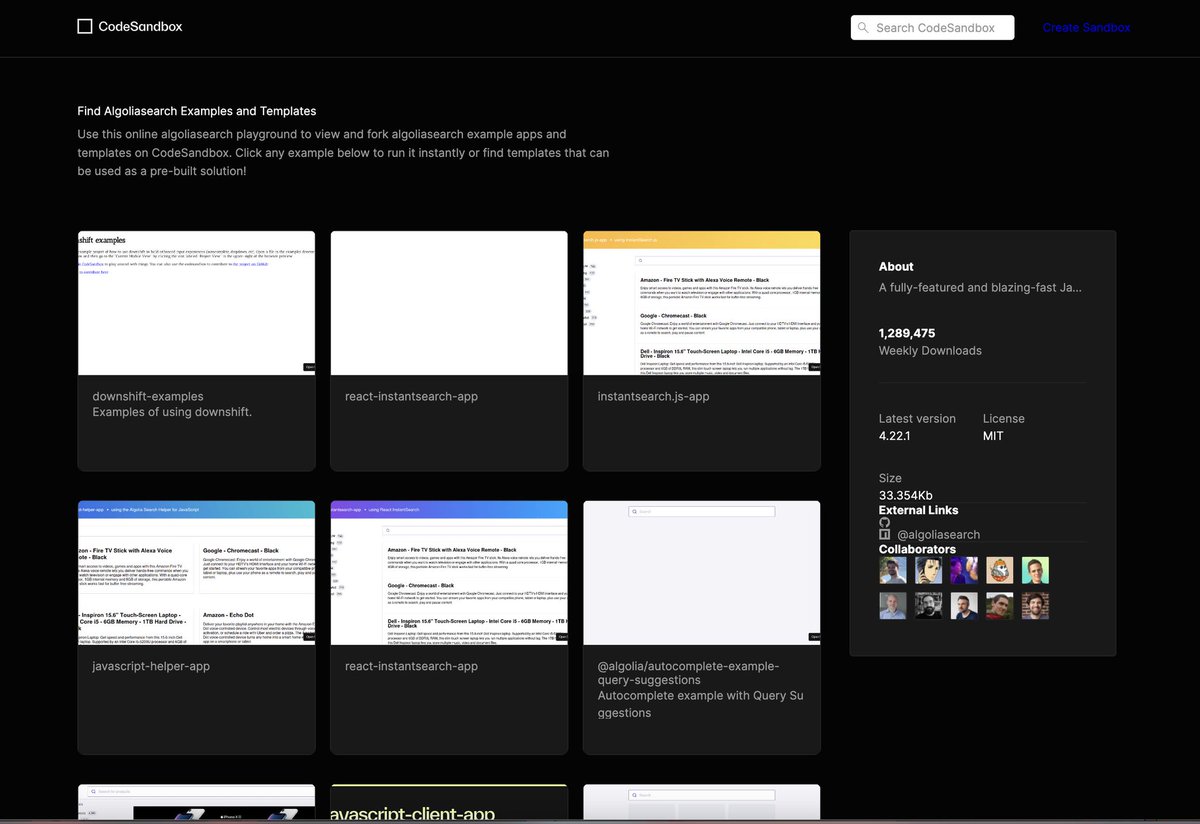1200x824 pixels.
Task: Open the javascript-client-app sandbox at the bottom
Action: pos(448,805)
